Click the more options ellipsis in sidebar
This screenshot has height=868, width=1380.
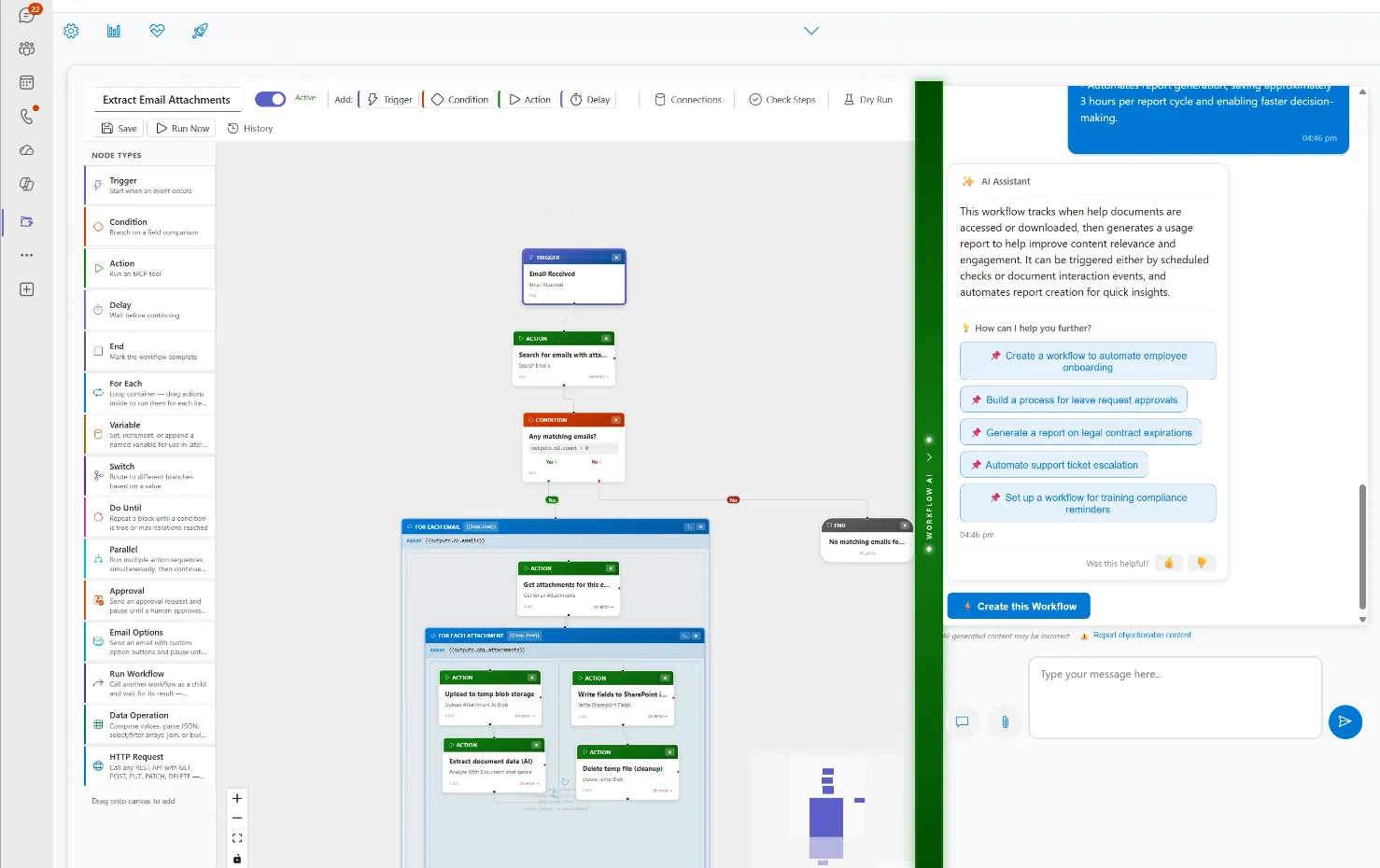[27, 255]
